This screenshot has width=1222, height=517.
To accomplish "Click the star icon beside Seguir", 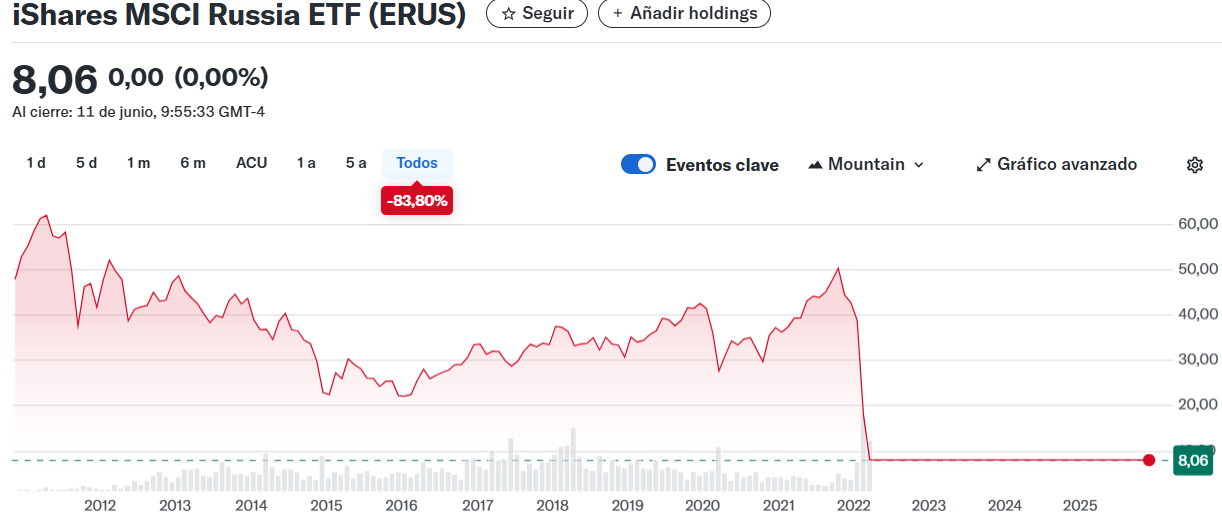I will (508, 14).
